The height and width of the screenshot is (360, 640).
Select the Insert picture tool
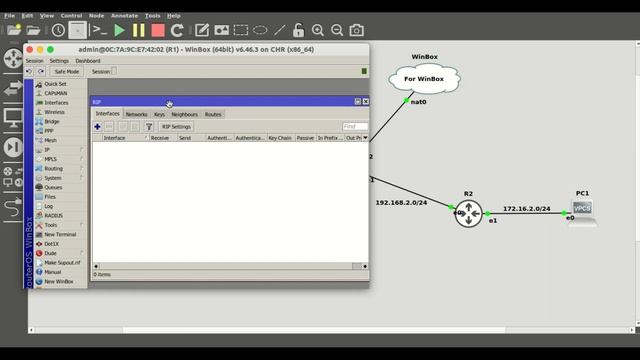click(222, 30)
